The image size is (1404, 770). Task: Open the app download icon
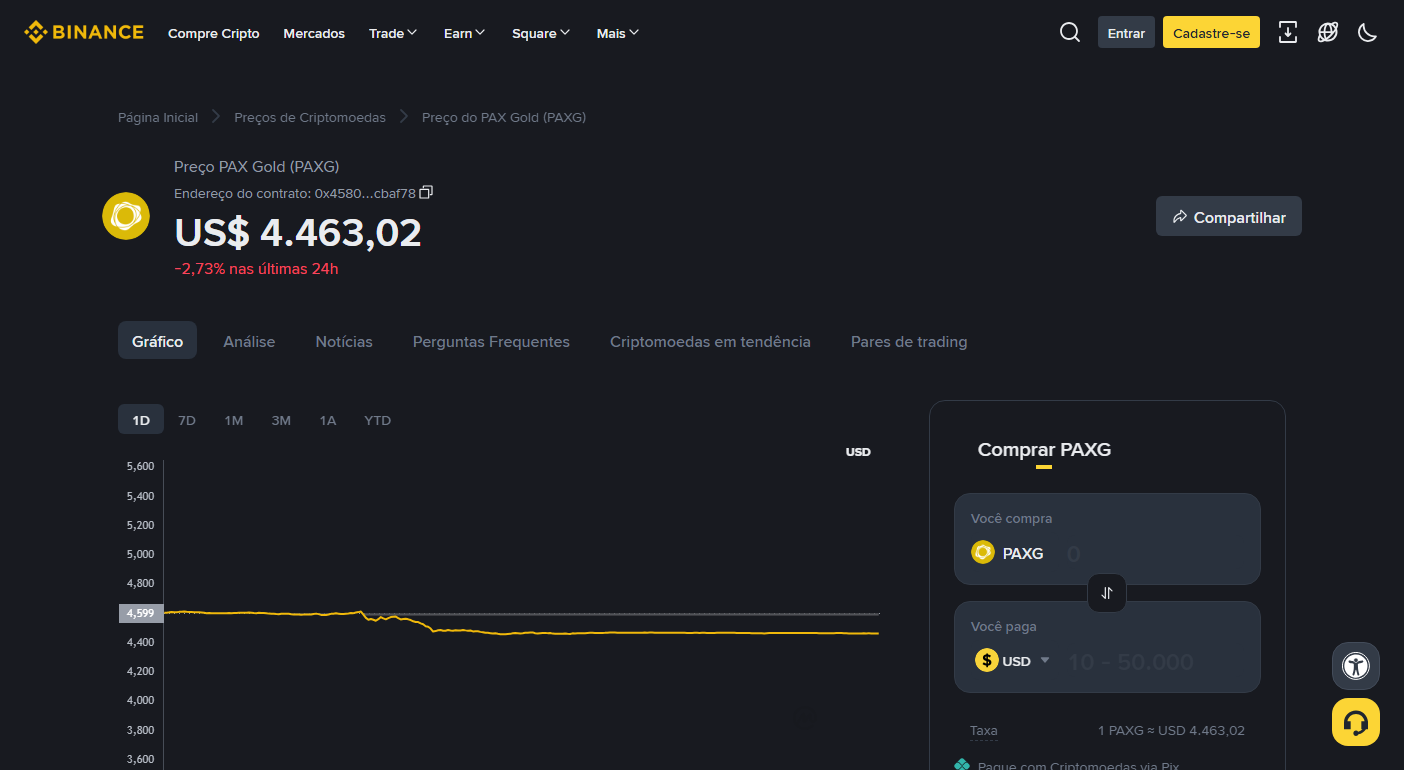pos(1288,32)
